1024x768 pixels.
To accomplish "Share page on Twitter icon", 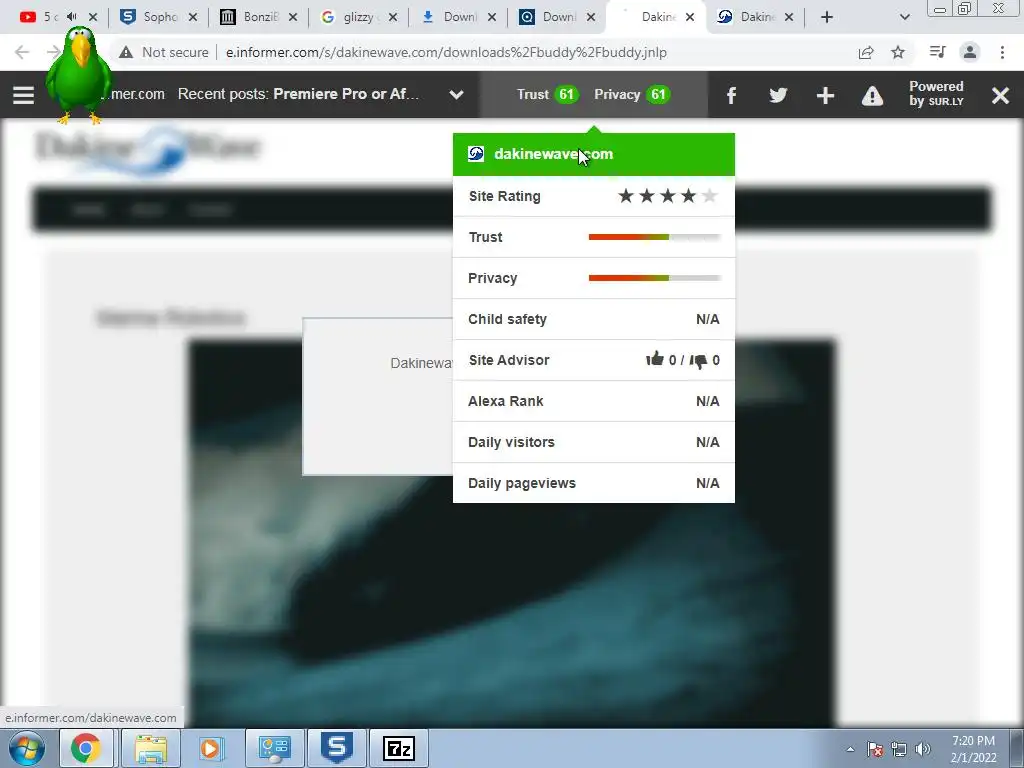I will click(x=778, y=95).
